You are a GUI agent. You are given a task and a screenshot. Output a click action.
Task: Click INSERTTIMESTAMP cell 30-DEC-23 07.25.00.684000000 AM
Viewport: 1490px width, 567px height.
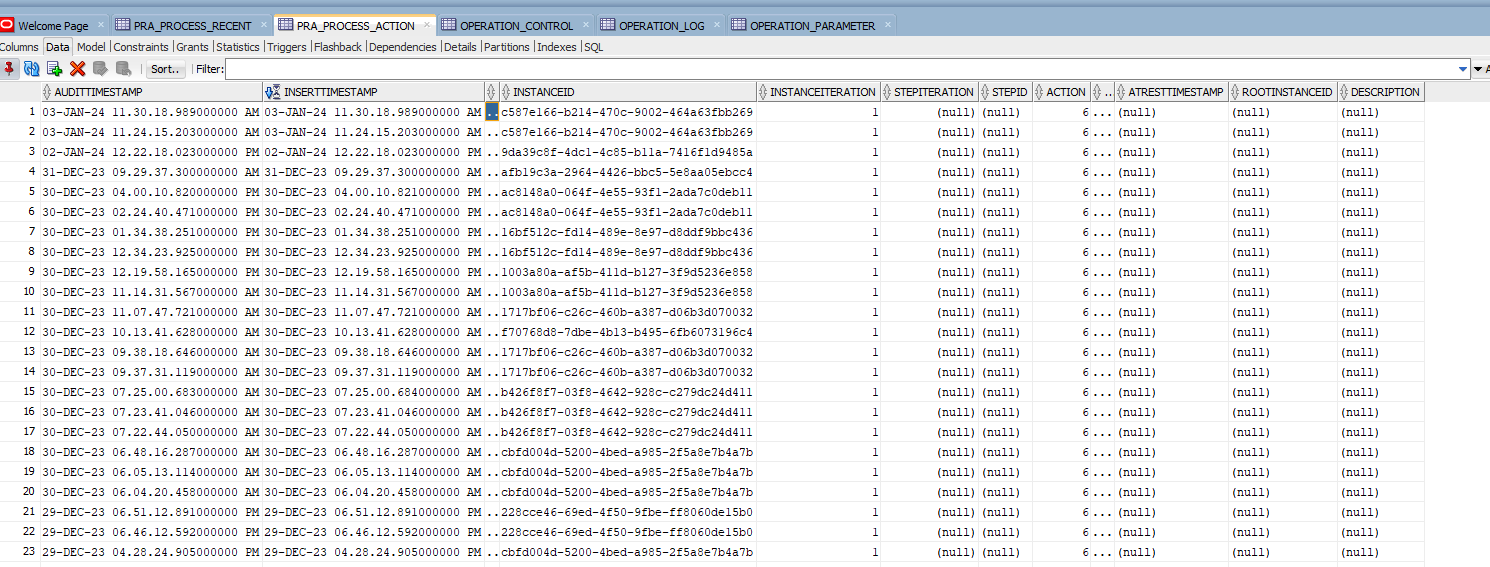373,392
